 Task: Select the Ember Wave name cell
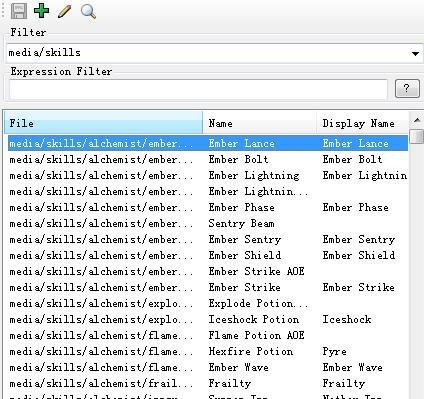click(x=239, y=368)
